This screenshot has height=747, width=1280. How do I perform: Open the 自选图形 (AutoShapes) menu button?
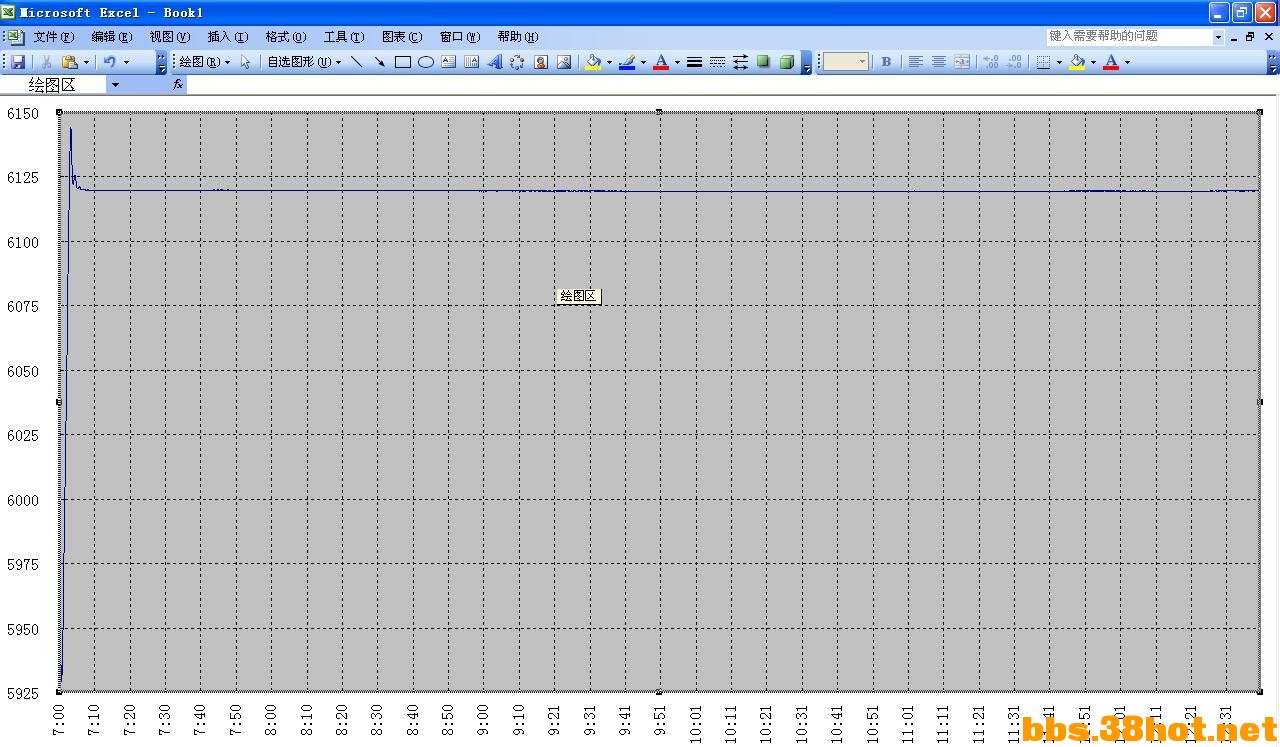coord(304,62)
